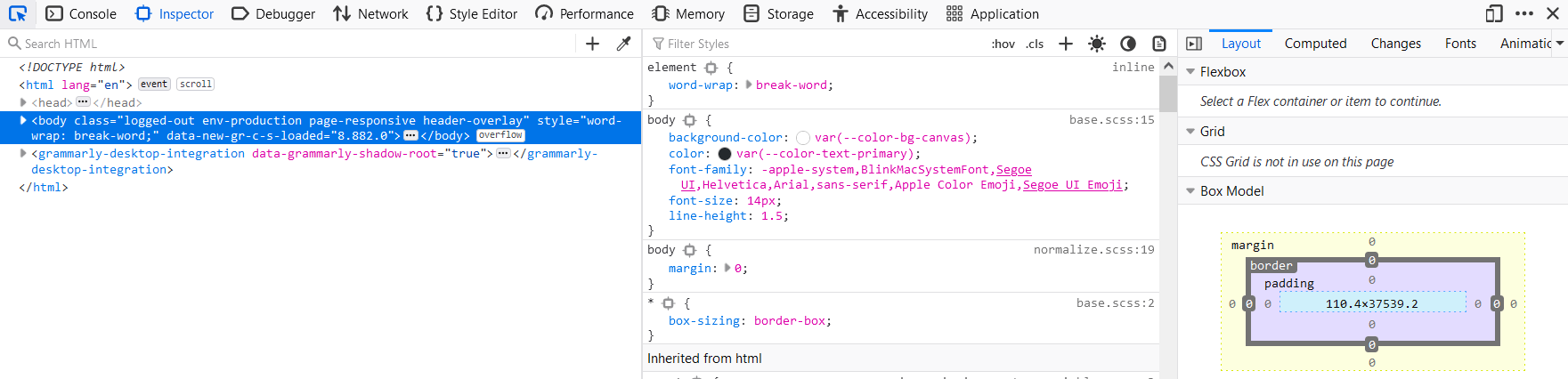1568x379 pixels.
Task: Collapse the Box Model section
Action: click(1190, 191)
